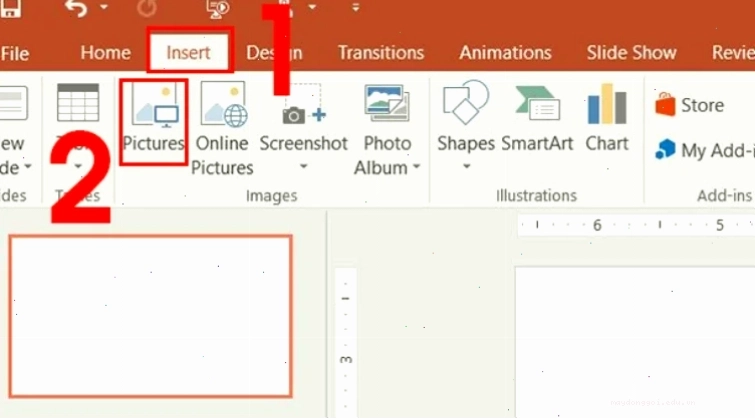Click the vertical ruler at mark 3
Screen dimensions: 755x419
[x=346, y=359]
